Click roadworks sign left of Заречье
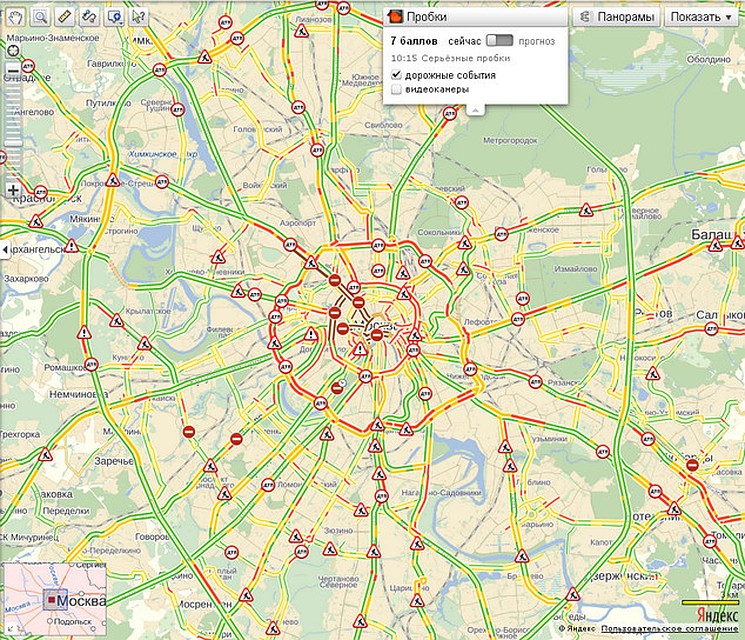 [x=45, y=455]
